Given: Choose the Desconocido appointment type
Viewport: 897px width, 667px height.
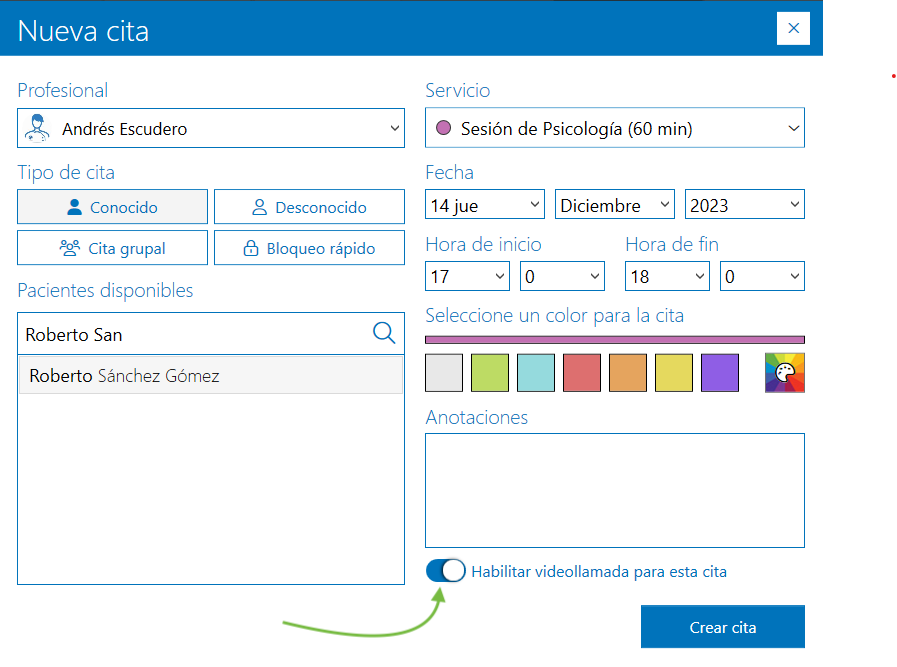Looking at the screenshot, I should point(309,207).
